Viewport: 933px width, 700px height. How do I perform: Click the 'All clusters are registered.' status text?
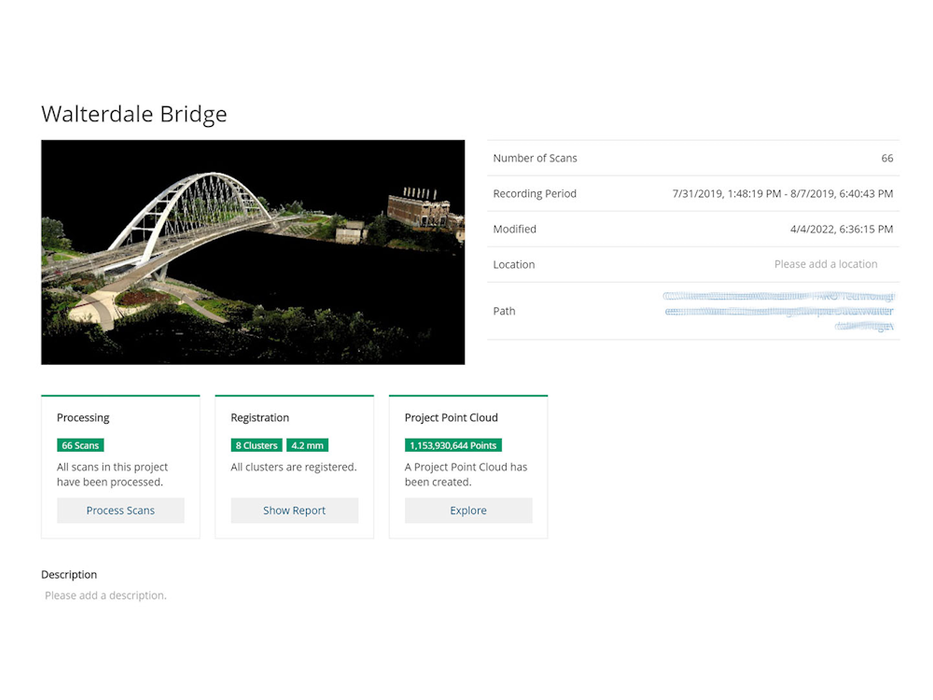294,467
